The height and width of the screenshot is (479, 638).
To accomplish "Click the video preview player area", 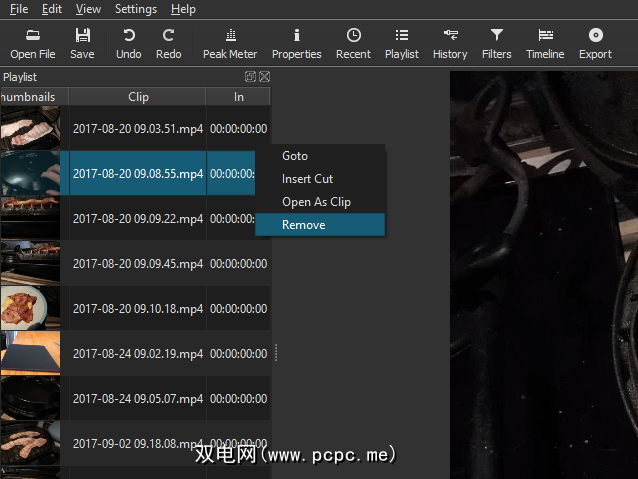I will pyautogui.click(x=544, y=275).
